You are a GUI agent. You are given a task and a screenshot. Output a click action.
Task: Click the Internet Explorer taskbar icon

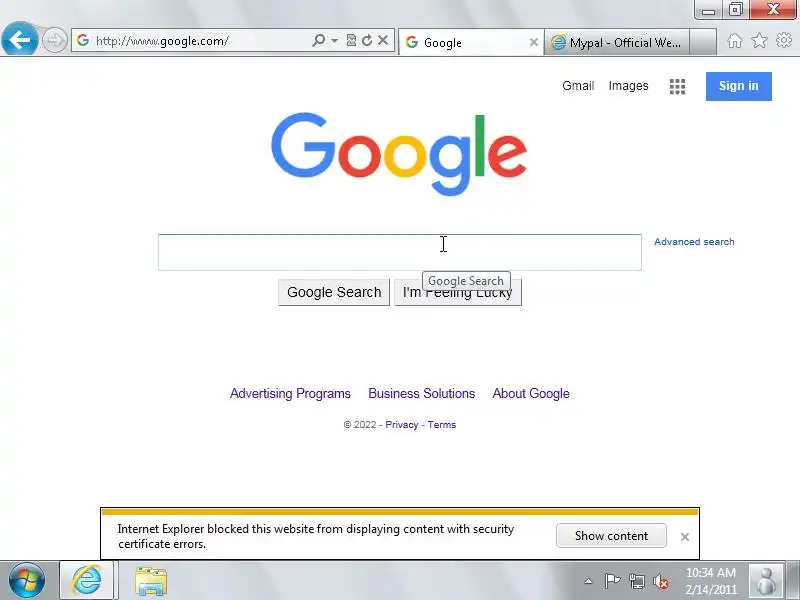pos(87,580)
